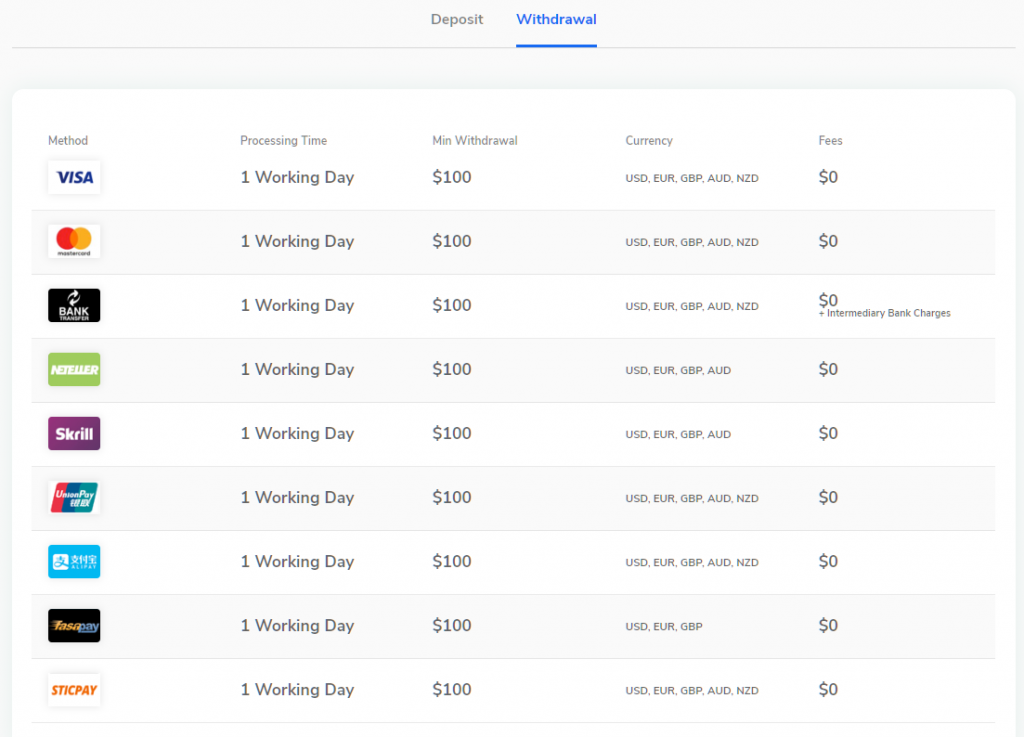Click the Mastercard row's $0 fee
This screenshot has height=737, width=1024.
(x=828, y=241)
